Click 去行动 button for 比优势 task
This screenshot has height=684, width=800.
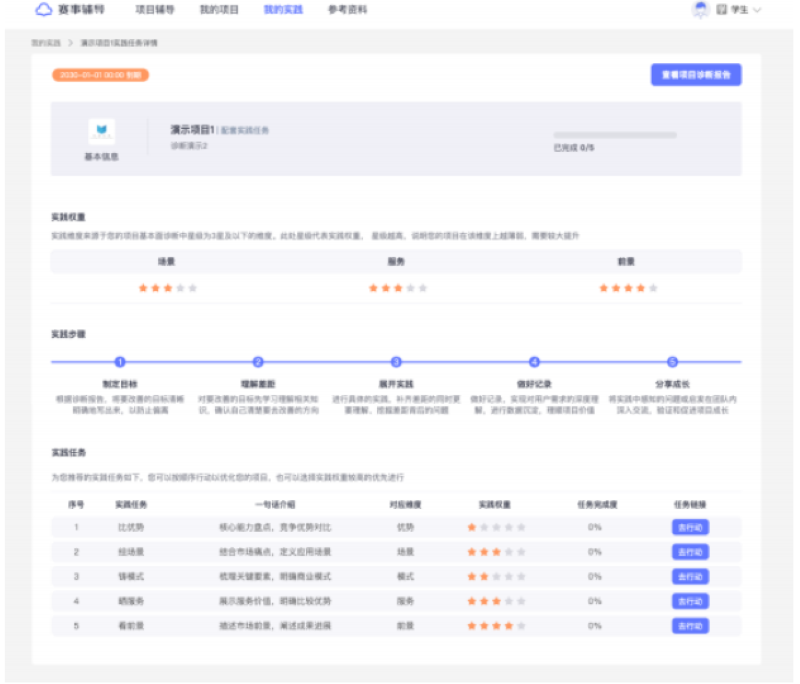[x=690, y=527]
